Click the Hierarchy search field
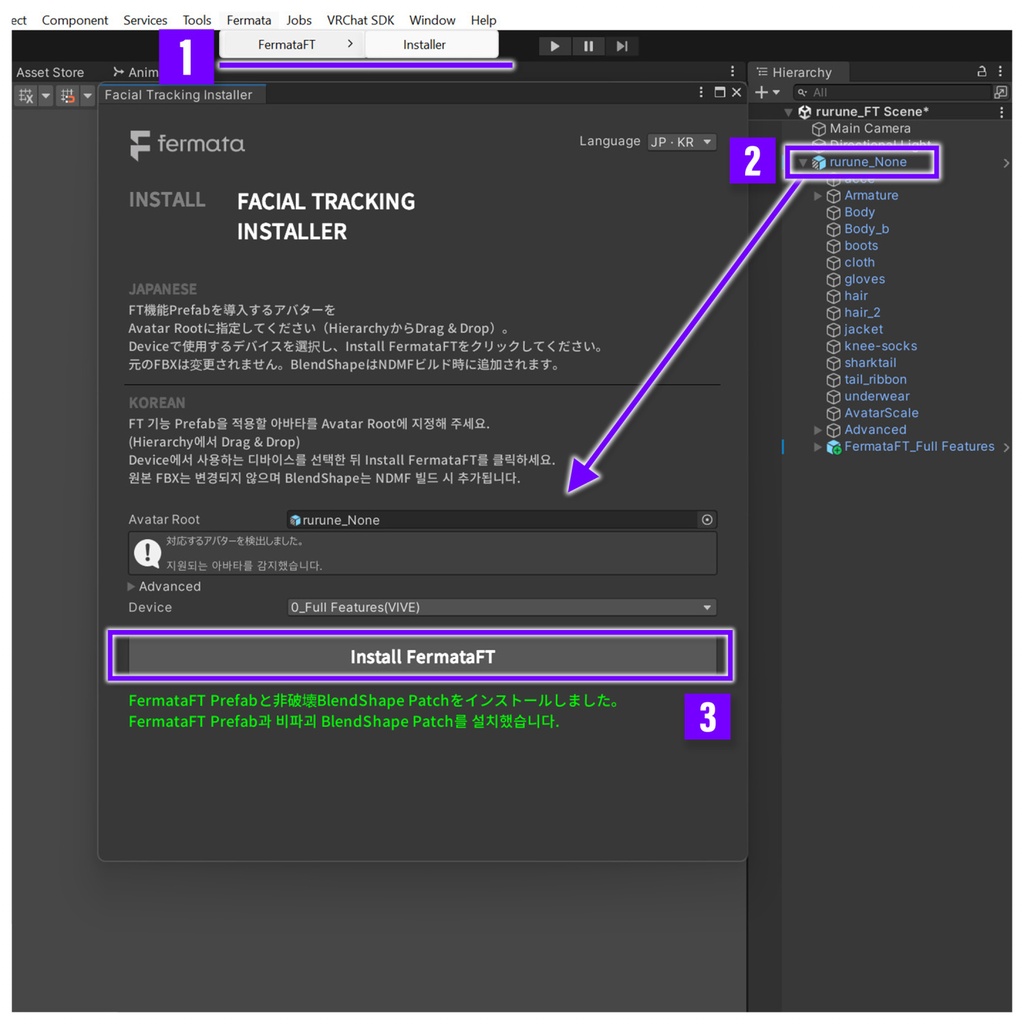Image resolution: width=1024 pixels, height=1024 pixels. tap(892, 93)
